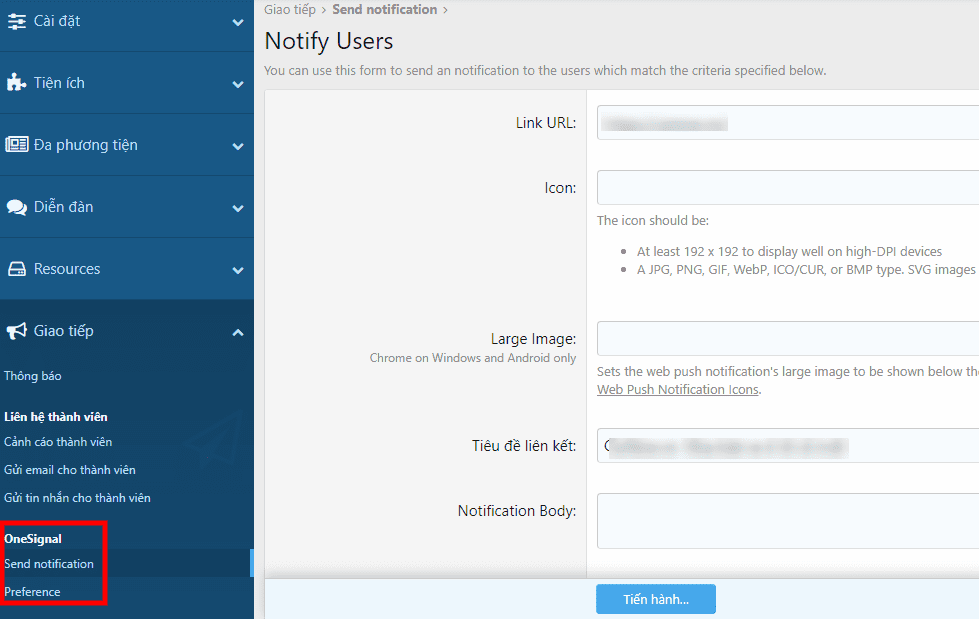The image size is (979, 619).
Task: Click Send notification breadcrumb link
Action: (385, 9)
